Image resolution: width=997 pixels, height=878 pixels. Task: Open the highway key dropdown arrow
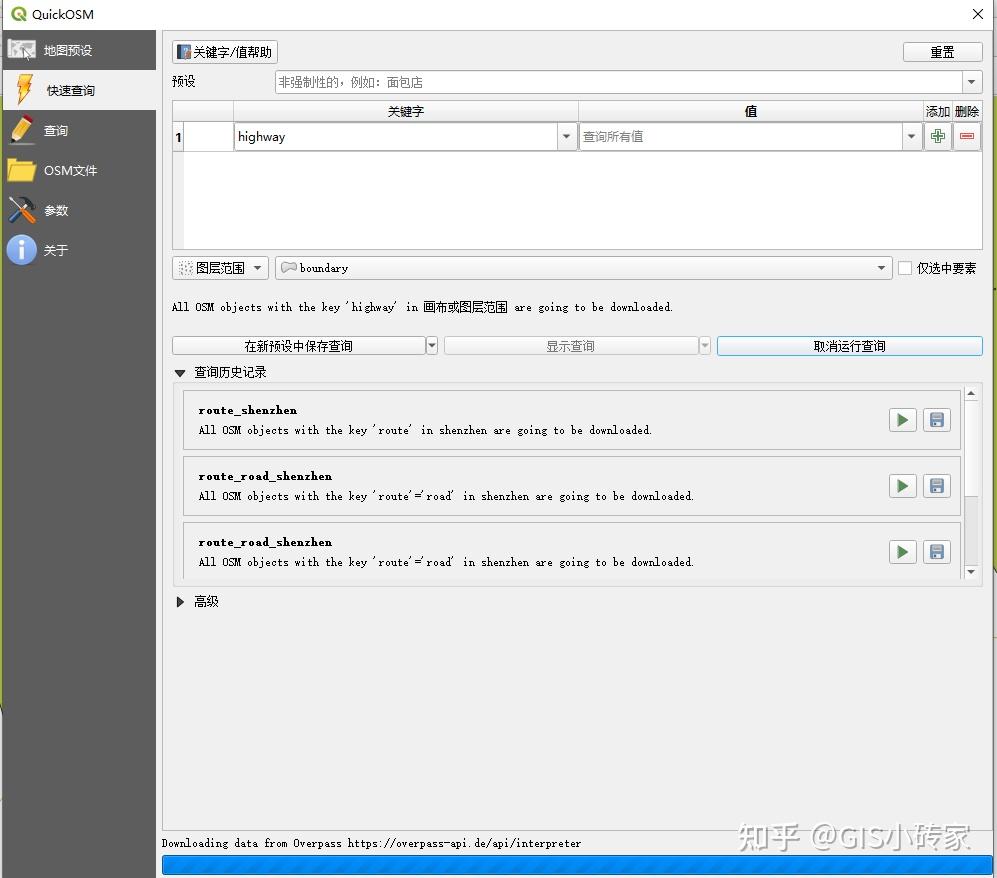point(566,137)
